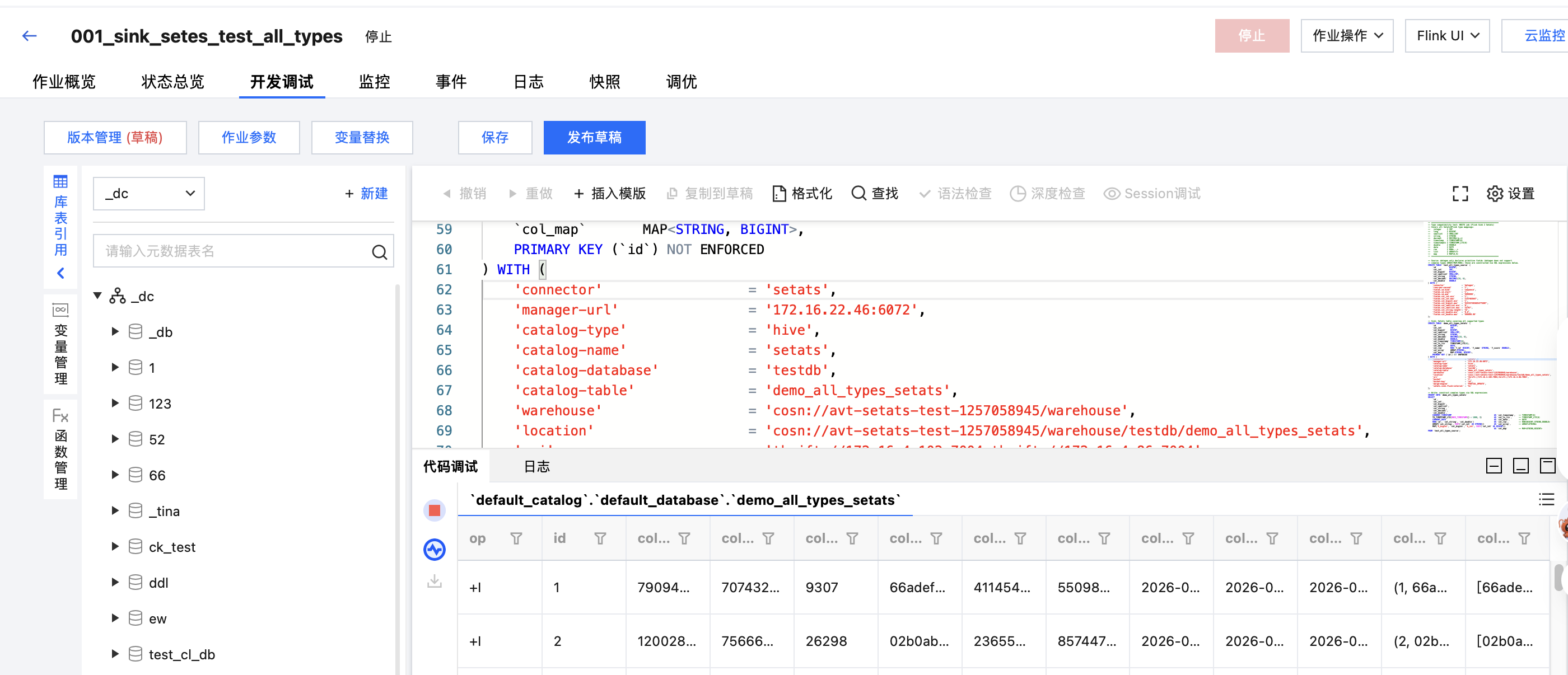Viewport: 1568px width, 675px height.
Task: Switch to 调优 tab
Action: [682, 82]
